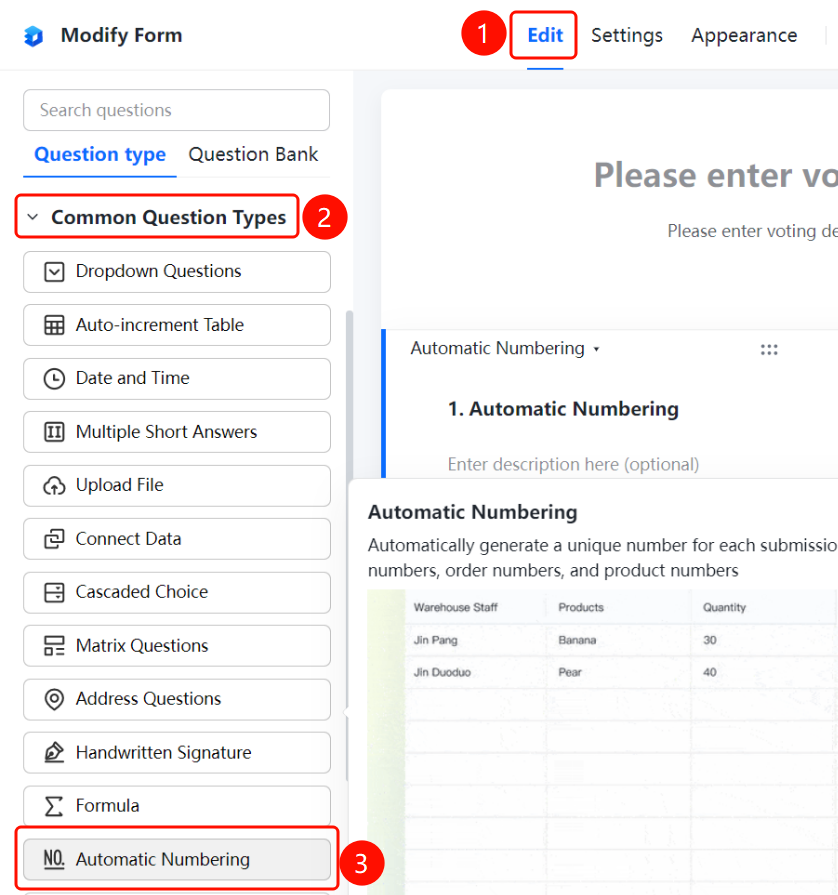
Task: Open the Automatic Numbering type dropdown
Action: coord(505,348)
